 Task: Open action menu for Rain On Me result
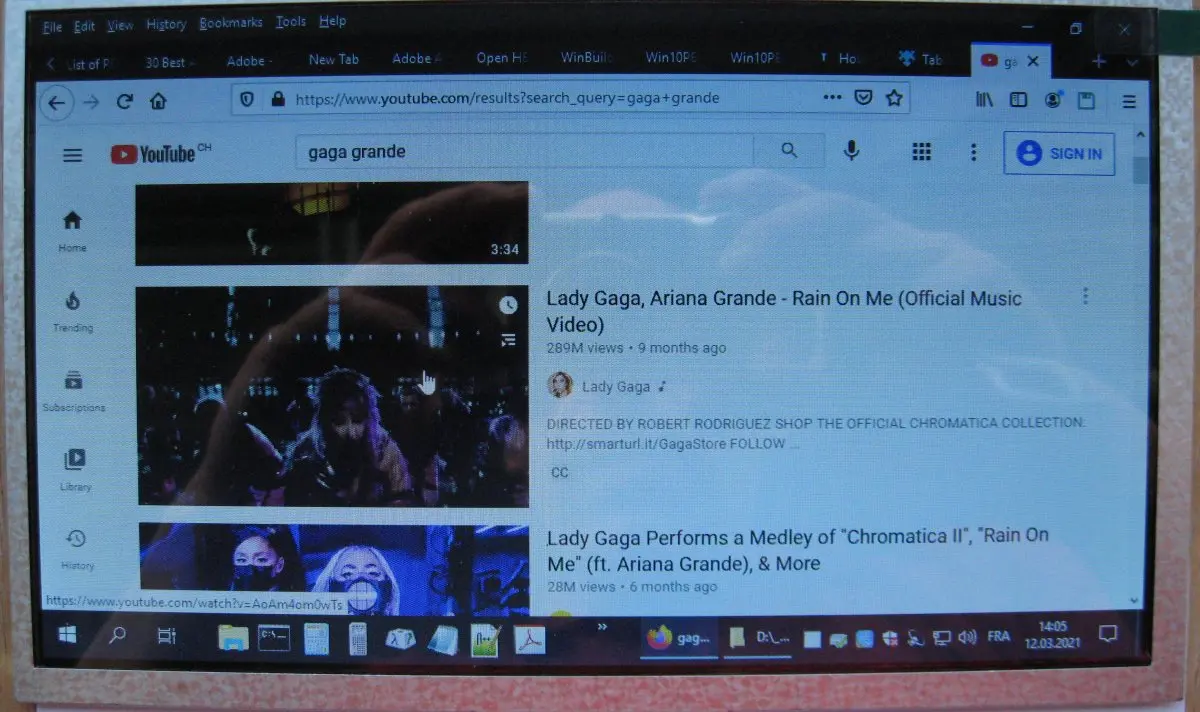1085,296
